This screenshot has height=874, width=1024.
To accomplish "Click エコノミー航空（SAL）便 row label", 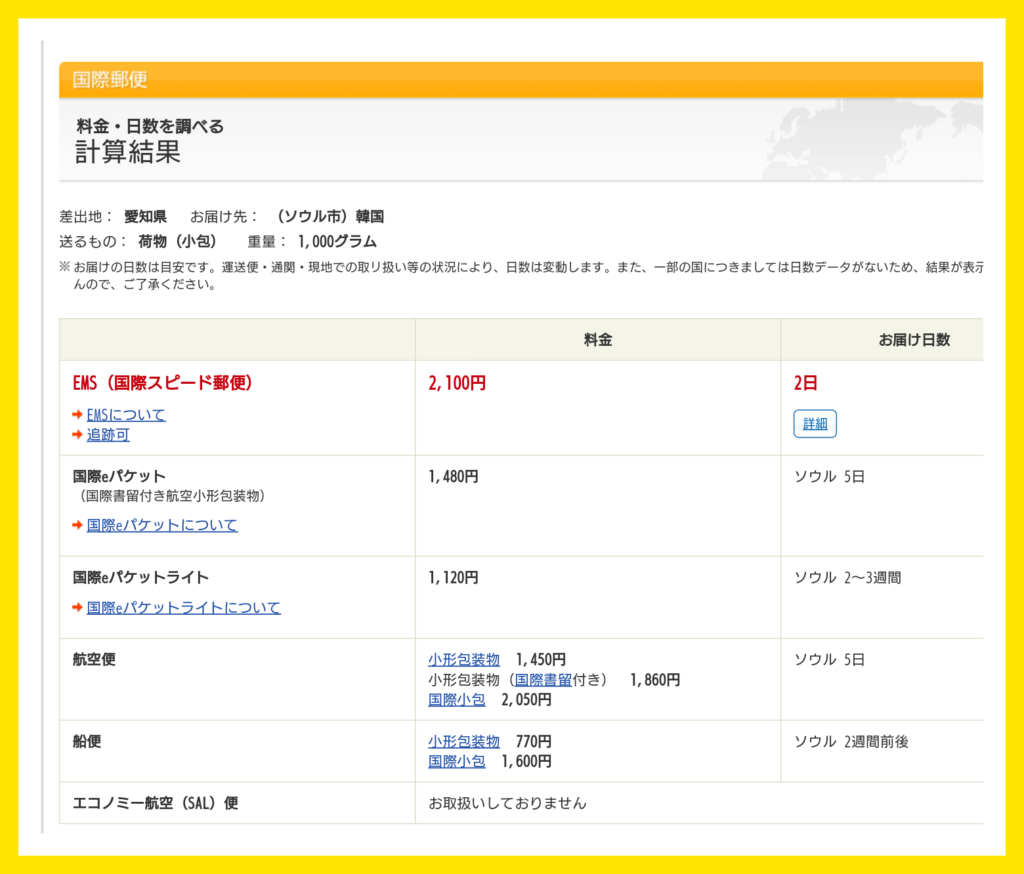I will (155, 803).
